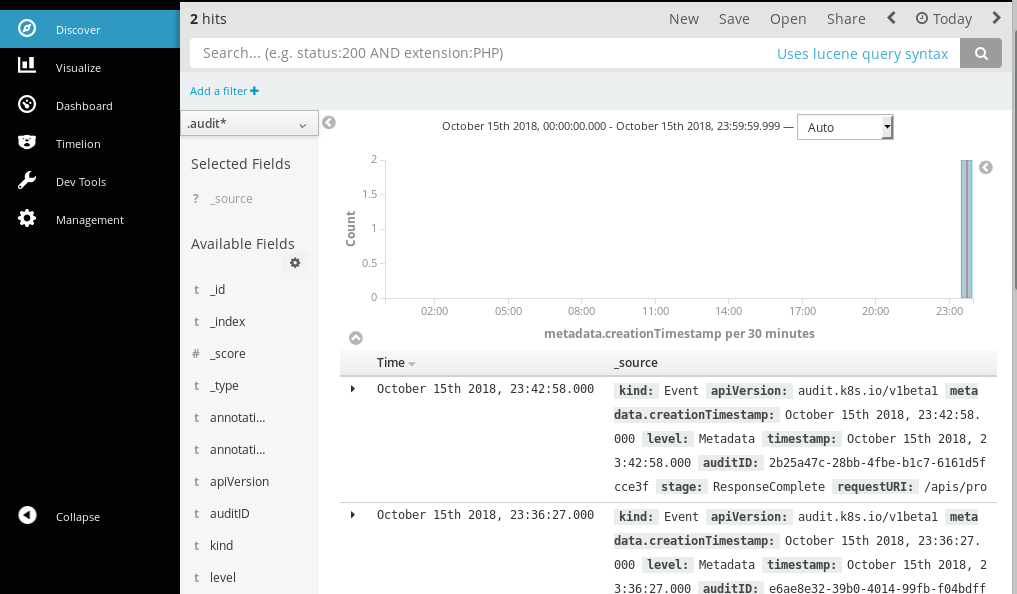Open the .audit* index pattern selector
Viewport: 1017px width, 594px height.
pos(248,123)
